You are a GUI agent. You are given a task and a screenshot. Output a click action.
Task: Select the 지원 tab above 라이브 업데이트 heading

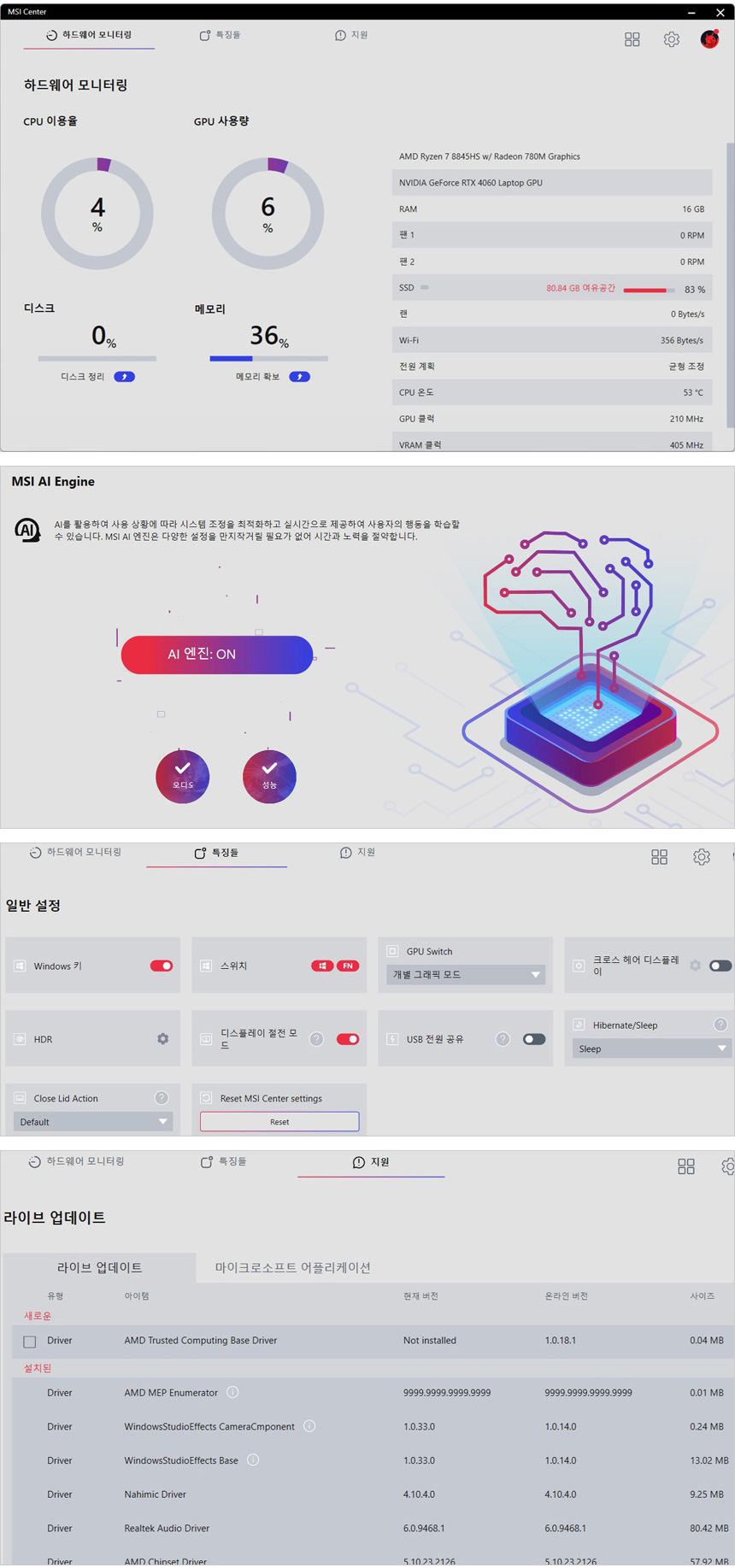point(371,1162)
